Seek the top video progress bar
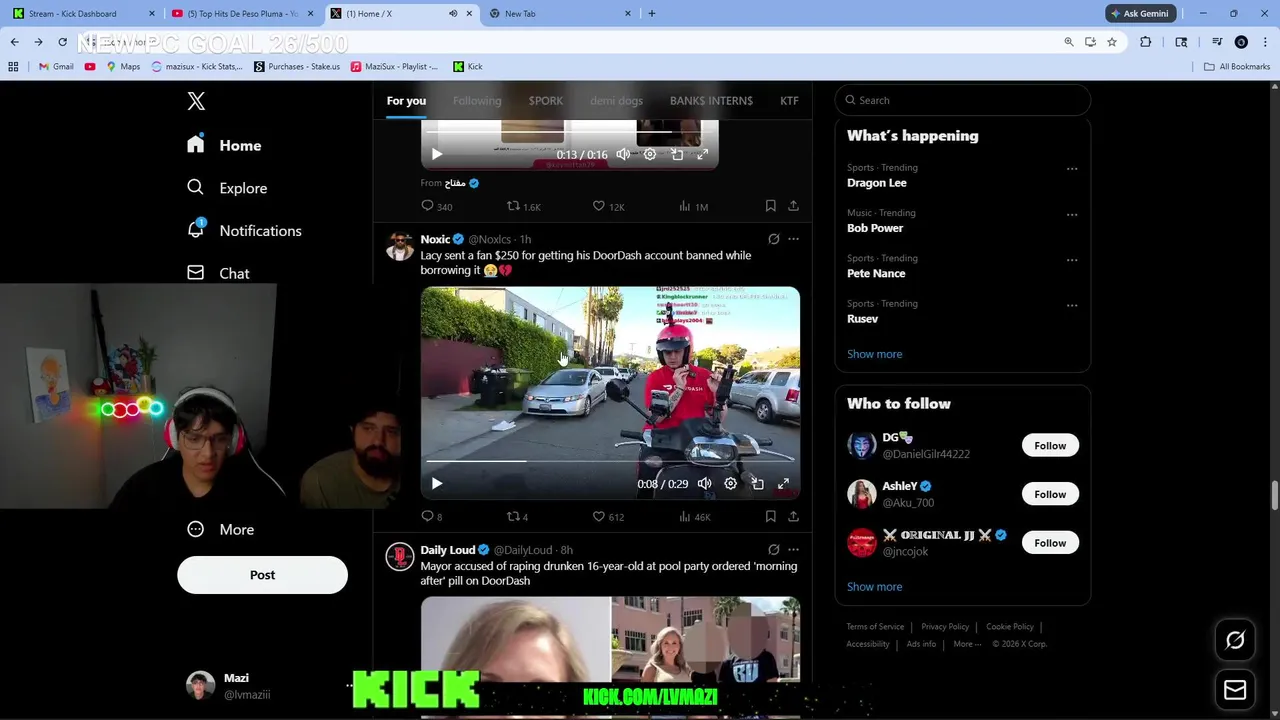Screen dimensions: 1280x720 [x=570, y=132]
